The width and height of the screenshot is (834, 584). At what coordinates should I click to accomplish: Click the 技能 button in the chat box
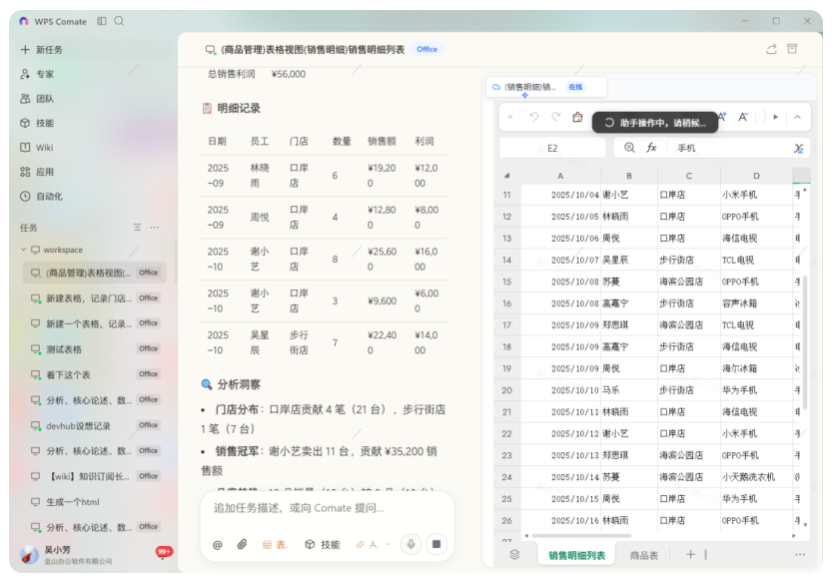[322, 545]
